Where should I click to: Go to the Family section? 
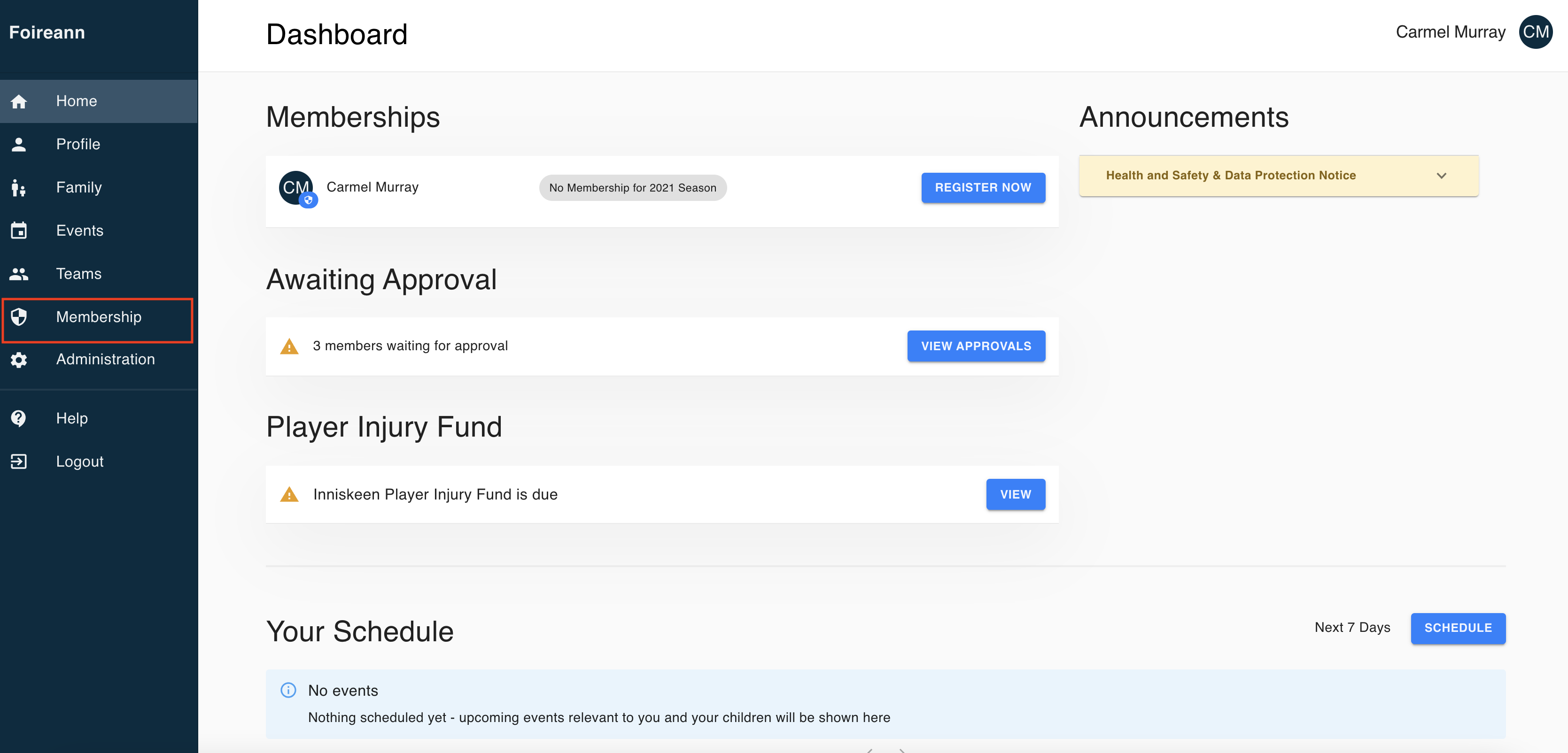[x=99, y=187]
